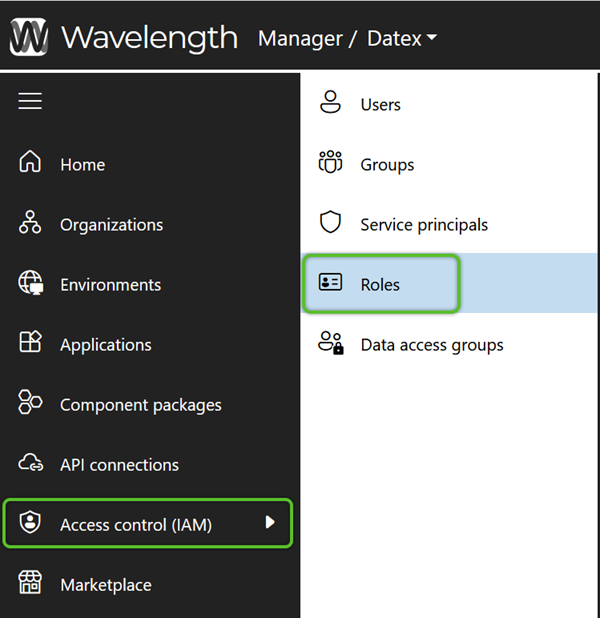Click the Wavelength title text
The height and width of the screenshot is (618, 600).
149,38
